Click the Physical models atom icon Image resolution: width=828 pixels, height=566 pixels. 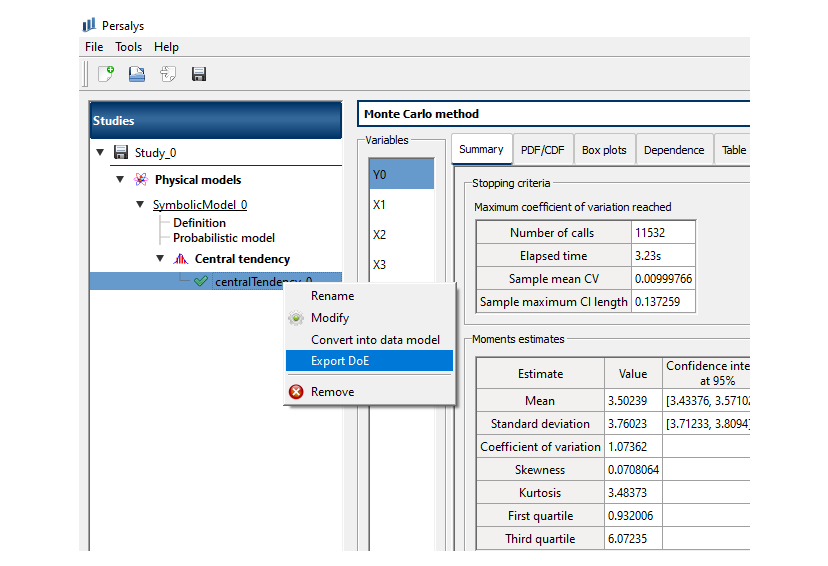click(x=141, y=180)
